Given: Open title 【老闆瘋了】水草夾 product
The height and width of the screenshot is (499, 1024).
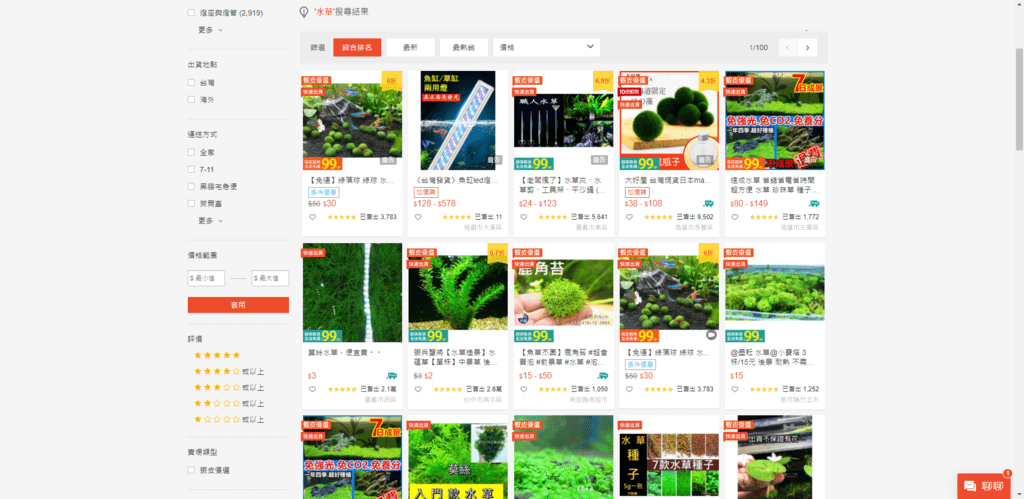Looking at the screenshot, I should [563, 184].
